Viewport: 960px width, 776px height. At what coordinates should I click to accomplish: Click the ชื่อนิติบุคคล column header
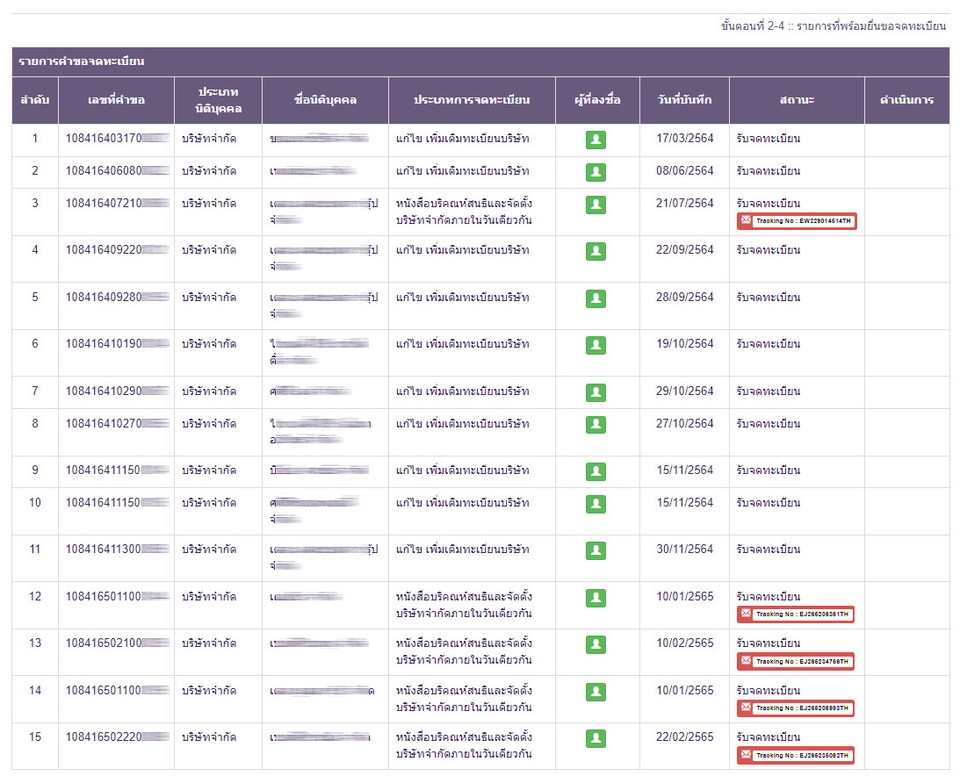click(325, 100)
